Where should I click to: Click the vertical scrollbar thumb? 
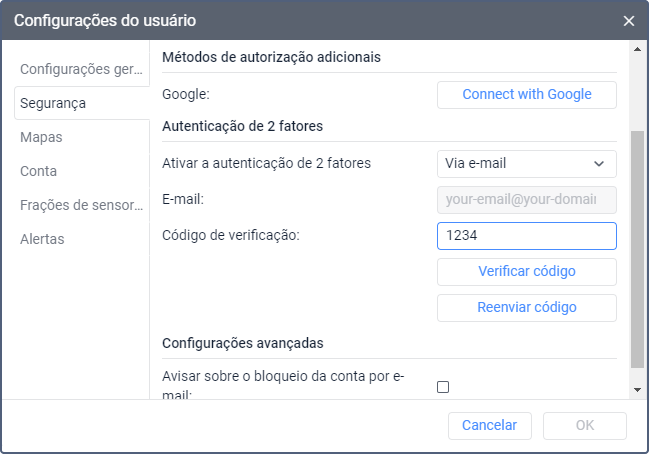(637, 250)
